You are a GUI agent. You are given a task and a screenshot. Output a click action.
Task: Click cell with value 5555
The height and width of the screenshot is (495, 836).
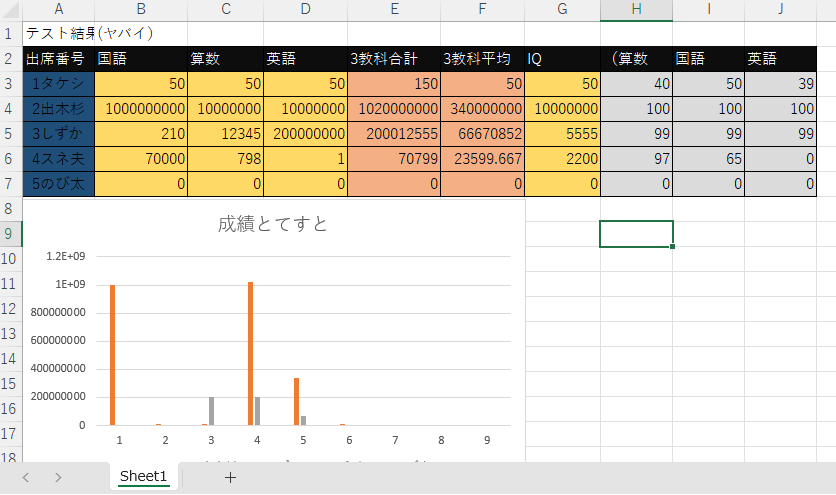pyautogui.click(x=562, y=134)
